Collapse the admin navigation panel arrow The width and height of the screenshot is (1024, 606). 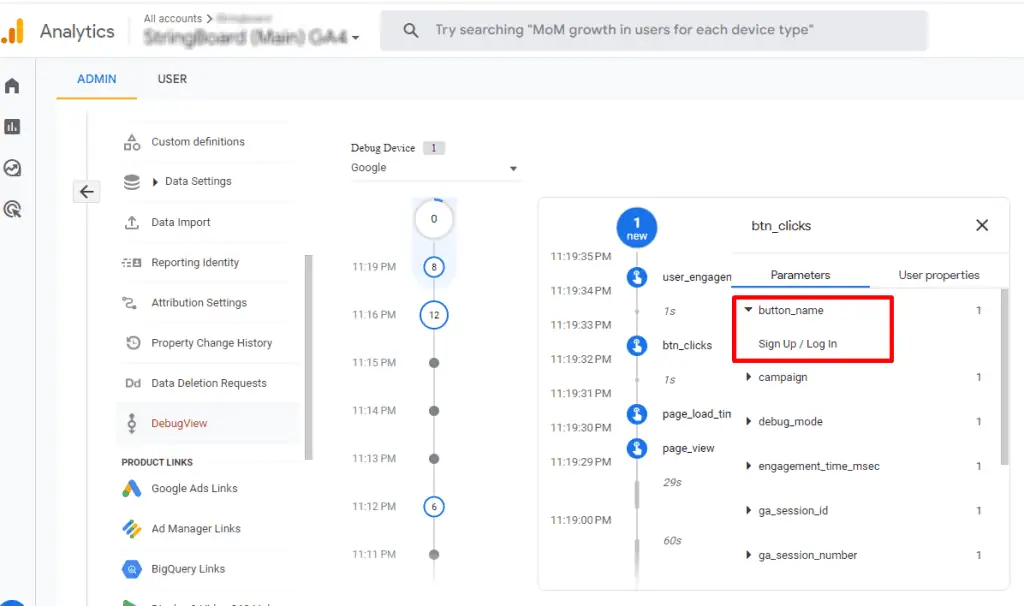(87, 191)
